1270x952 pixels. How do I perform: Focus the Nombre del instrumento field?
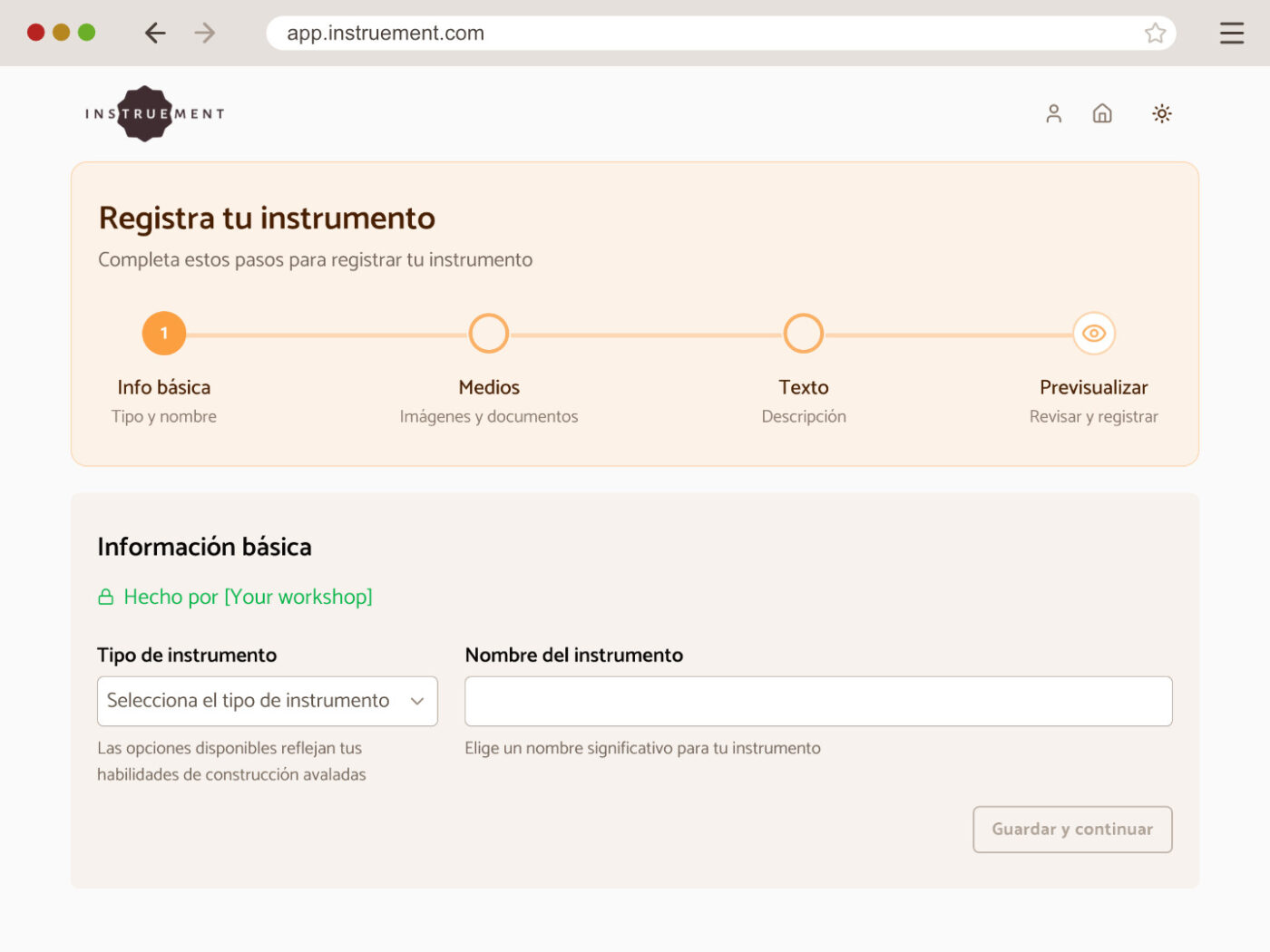817,701
